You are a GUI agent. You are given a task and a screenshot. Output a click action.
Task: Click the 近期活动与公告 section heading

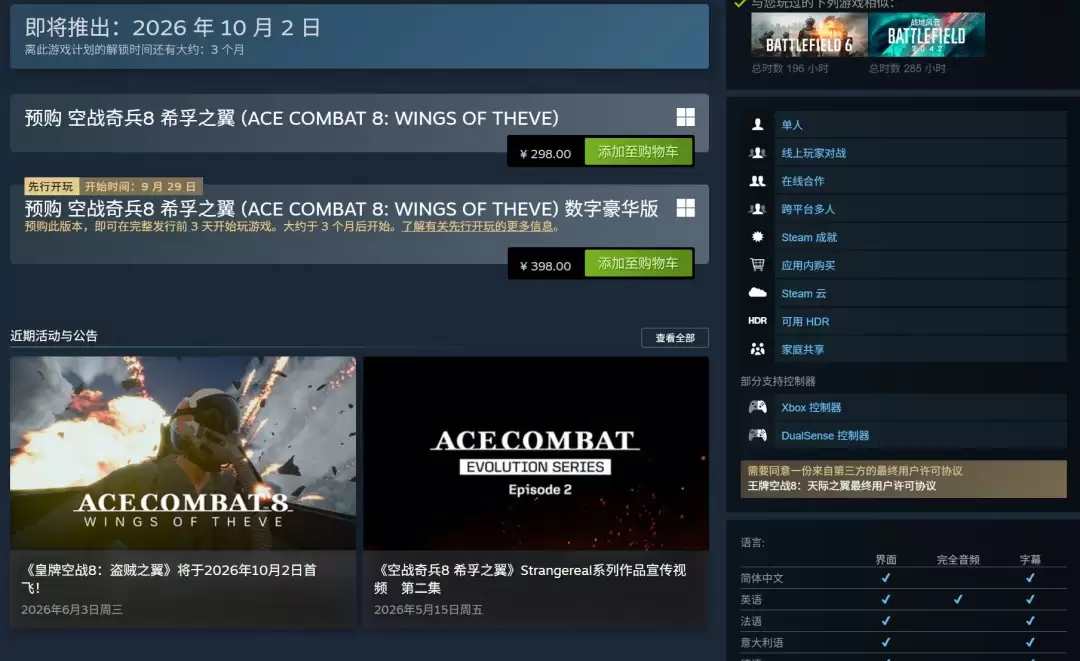click(54, 336)
